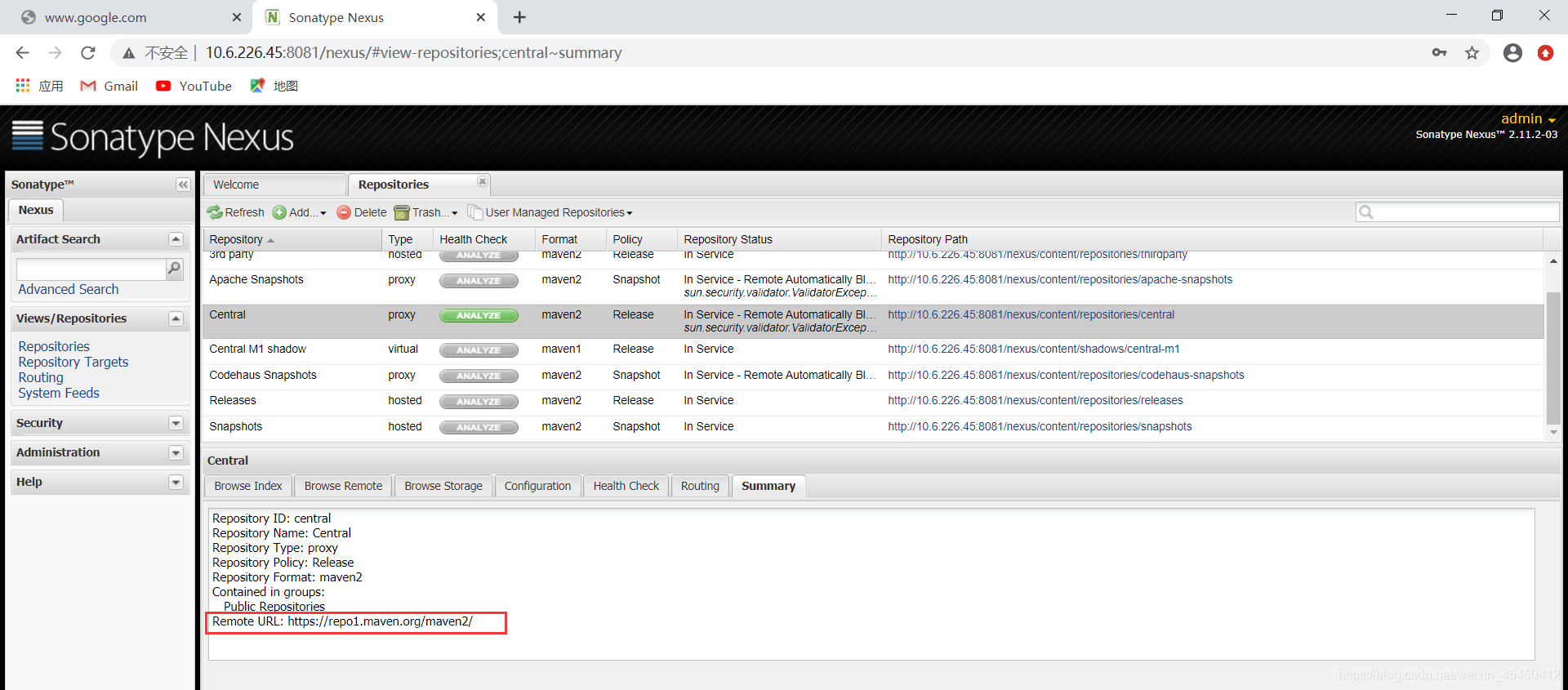The image size is (1568, 690).
Task: Open the Chrome profile avatar icon
Action: pyautogui.click(x=1512, y=53)
